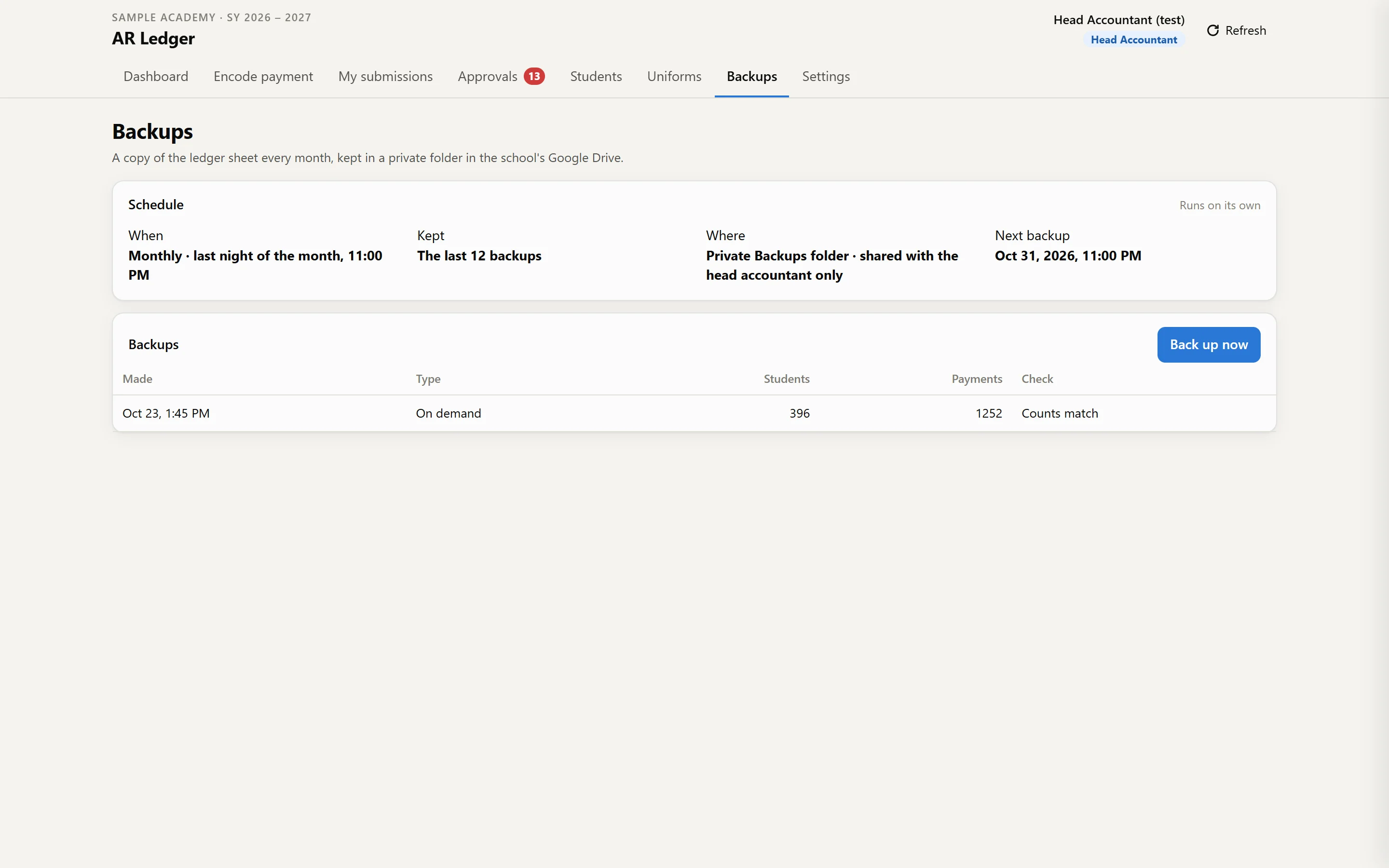Viewport: 1389px width, 868px height.
Task: Open the Approvals tab
Action: (501, 76)
